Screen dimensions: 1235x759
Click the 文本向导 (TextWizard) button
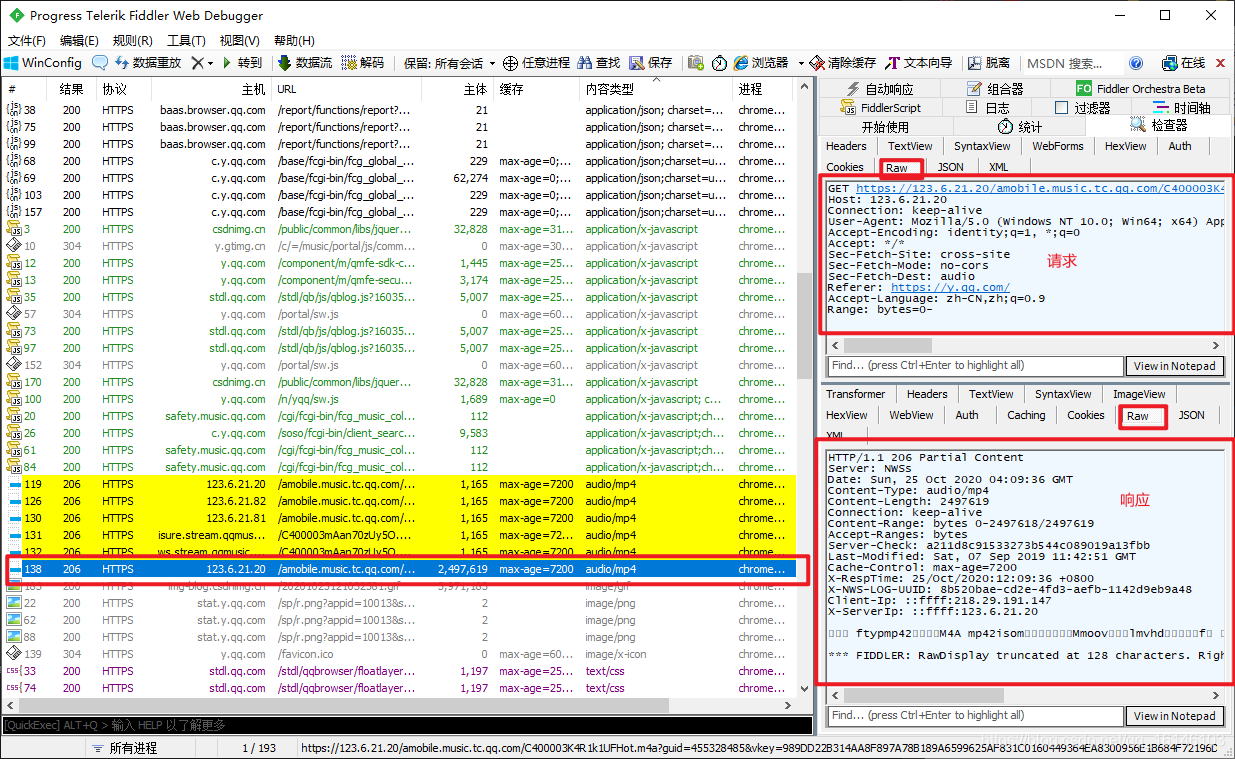pyautogui.click(x=918, y=62)
